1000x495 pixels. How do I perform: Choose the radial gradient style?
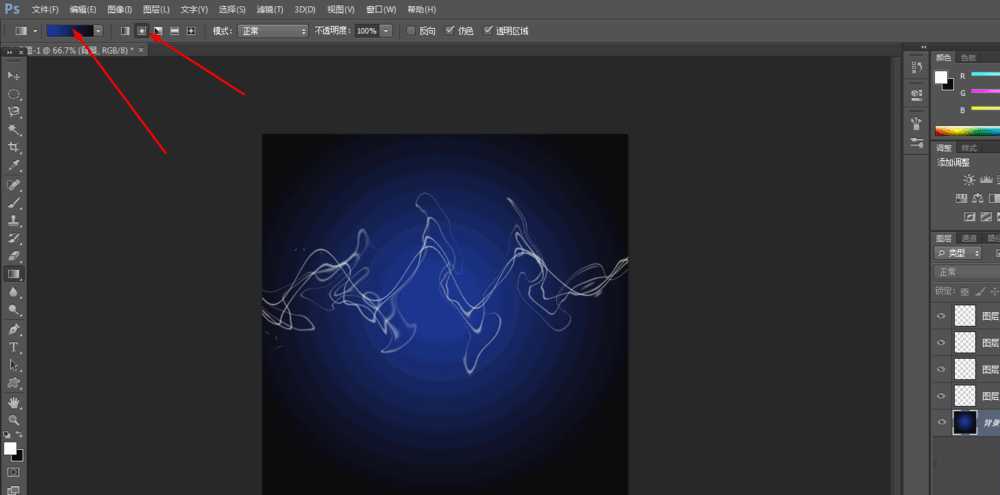click(142, 31)
